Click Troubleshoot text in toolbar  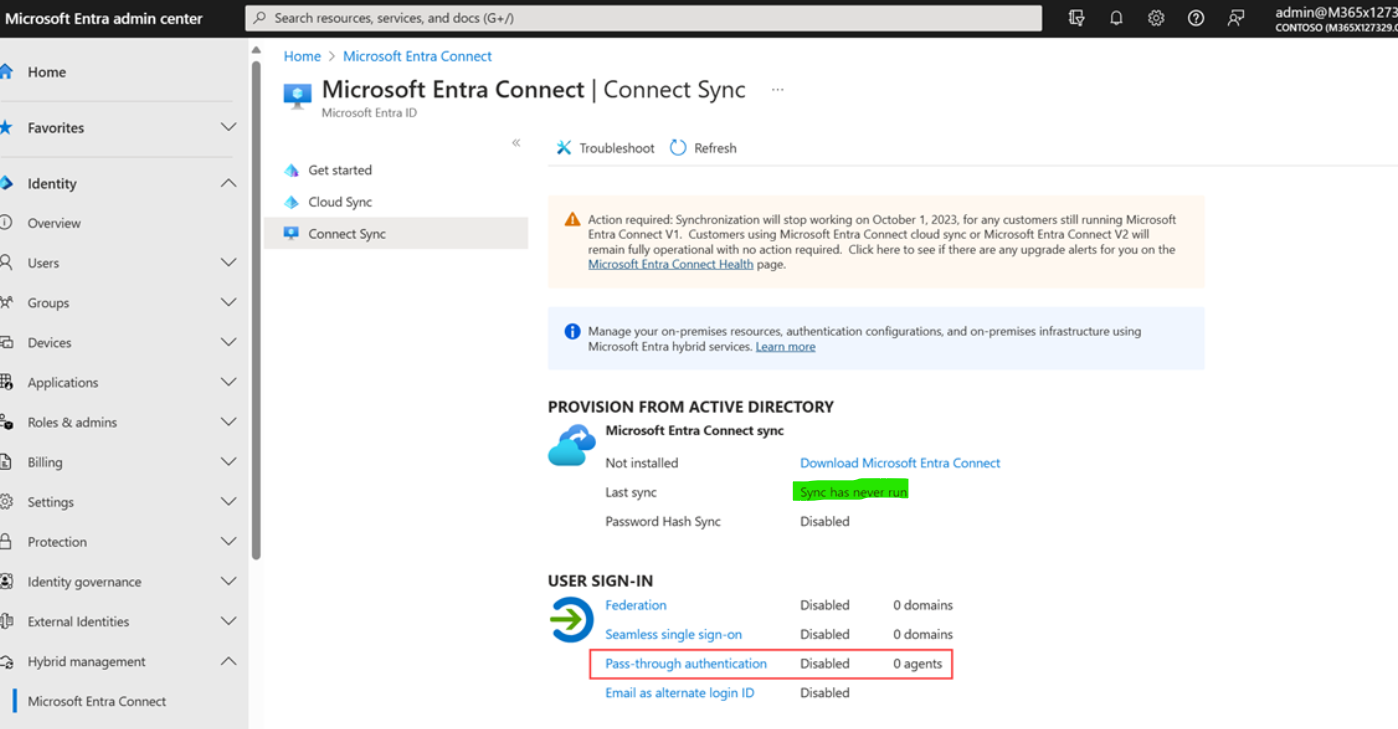617,148
